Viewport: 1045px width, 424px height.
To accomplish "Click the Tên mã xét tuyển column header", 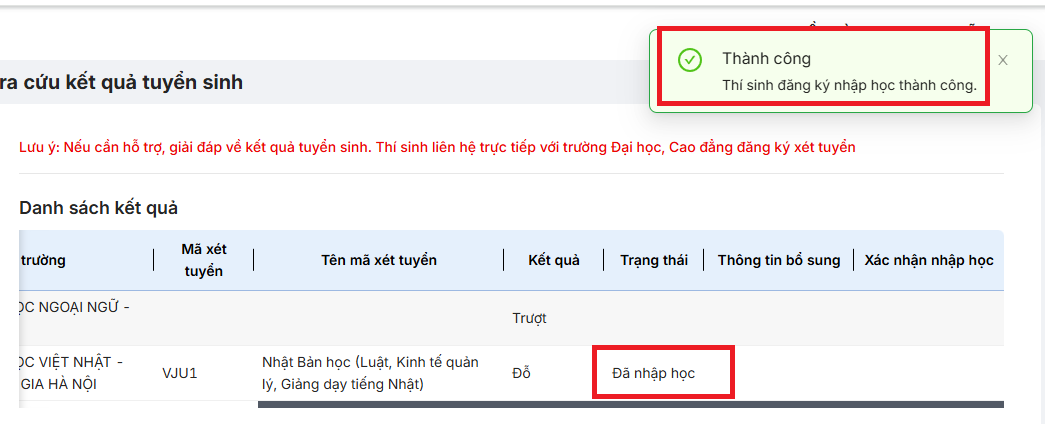I will pyautogui.click(x=379, y=260).
